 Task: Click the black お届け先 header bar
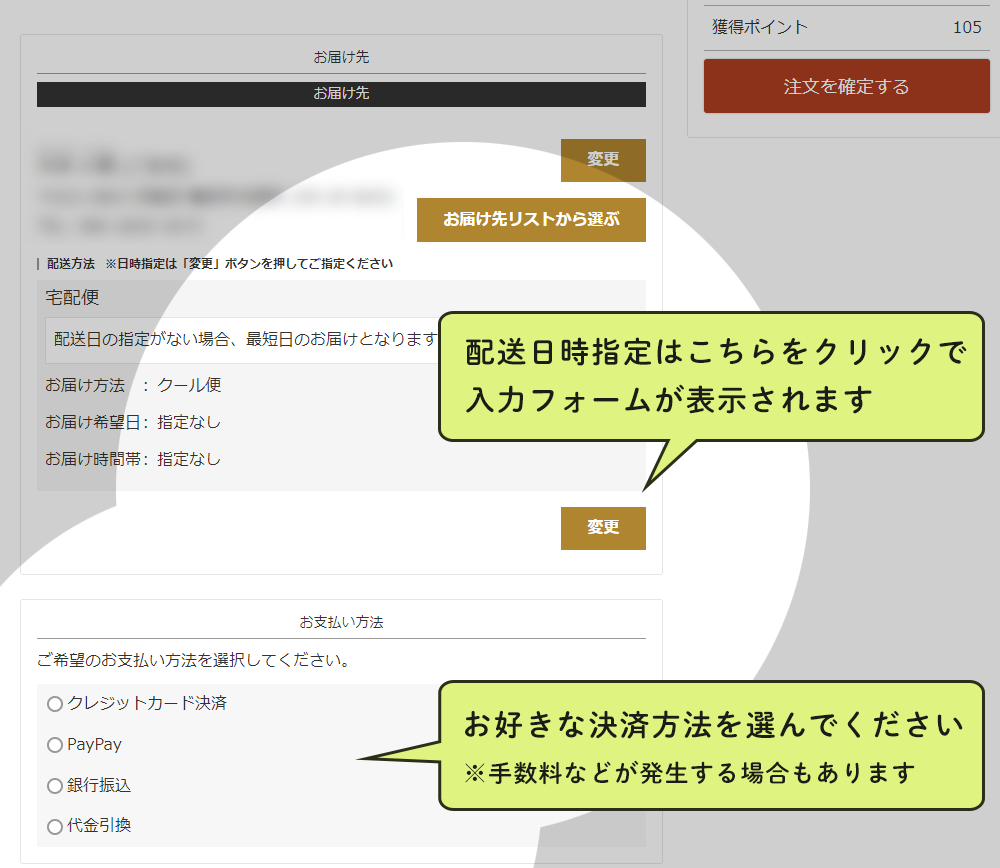coord(341,93)
